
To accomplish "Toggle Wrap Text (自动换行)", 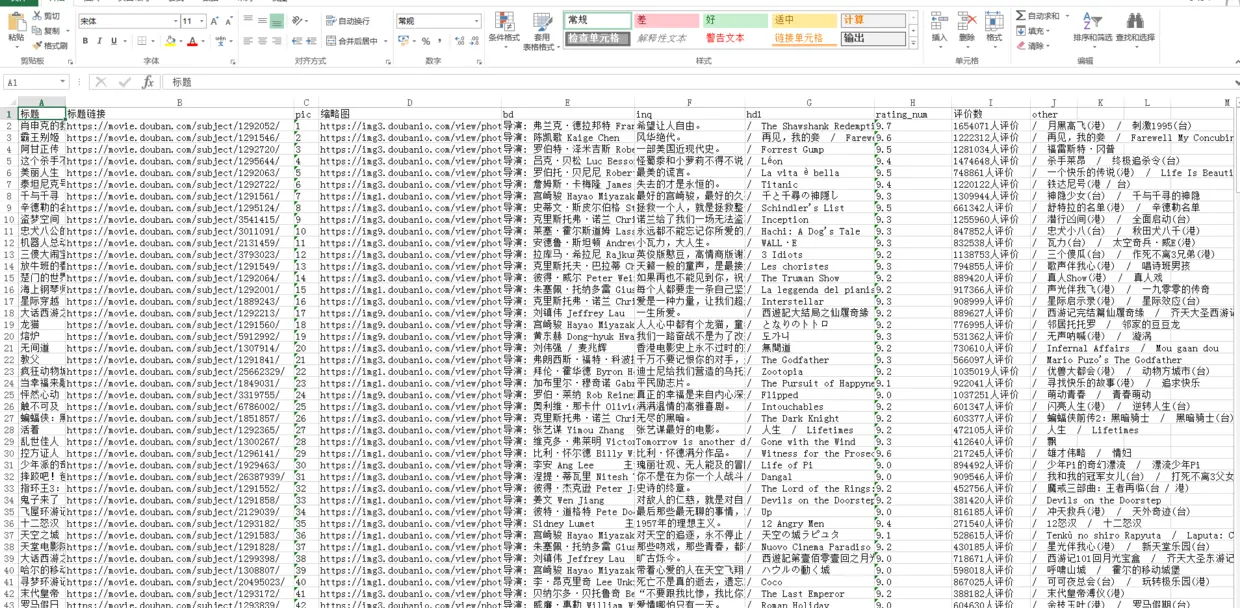I will (348, 21).
